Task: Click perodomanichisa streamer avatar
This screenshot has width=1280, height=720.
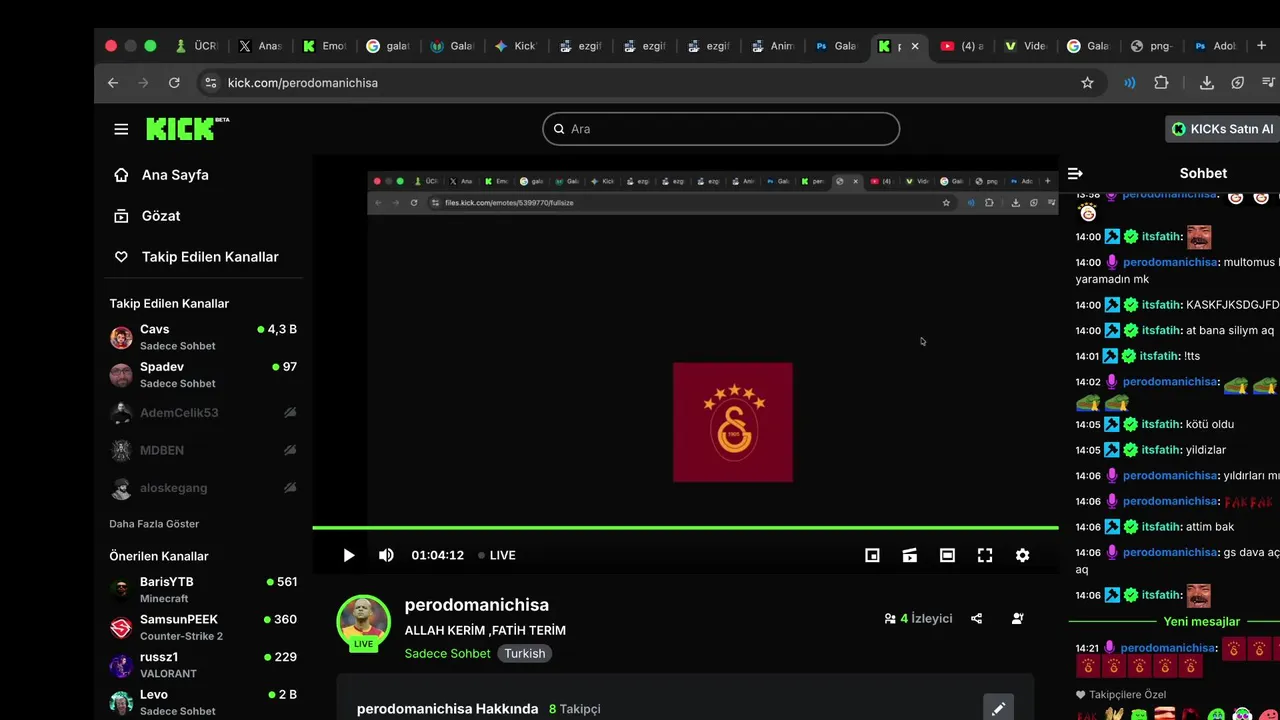Action: 363,621
